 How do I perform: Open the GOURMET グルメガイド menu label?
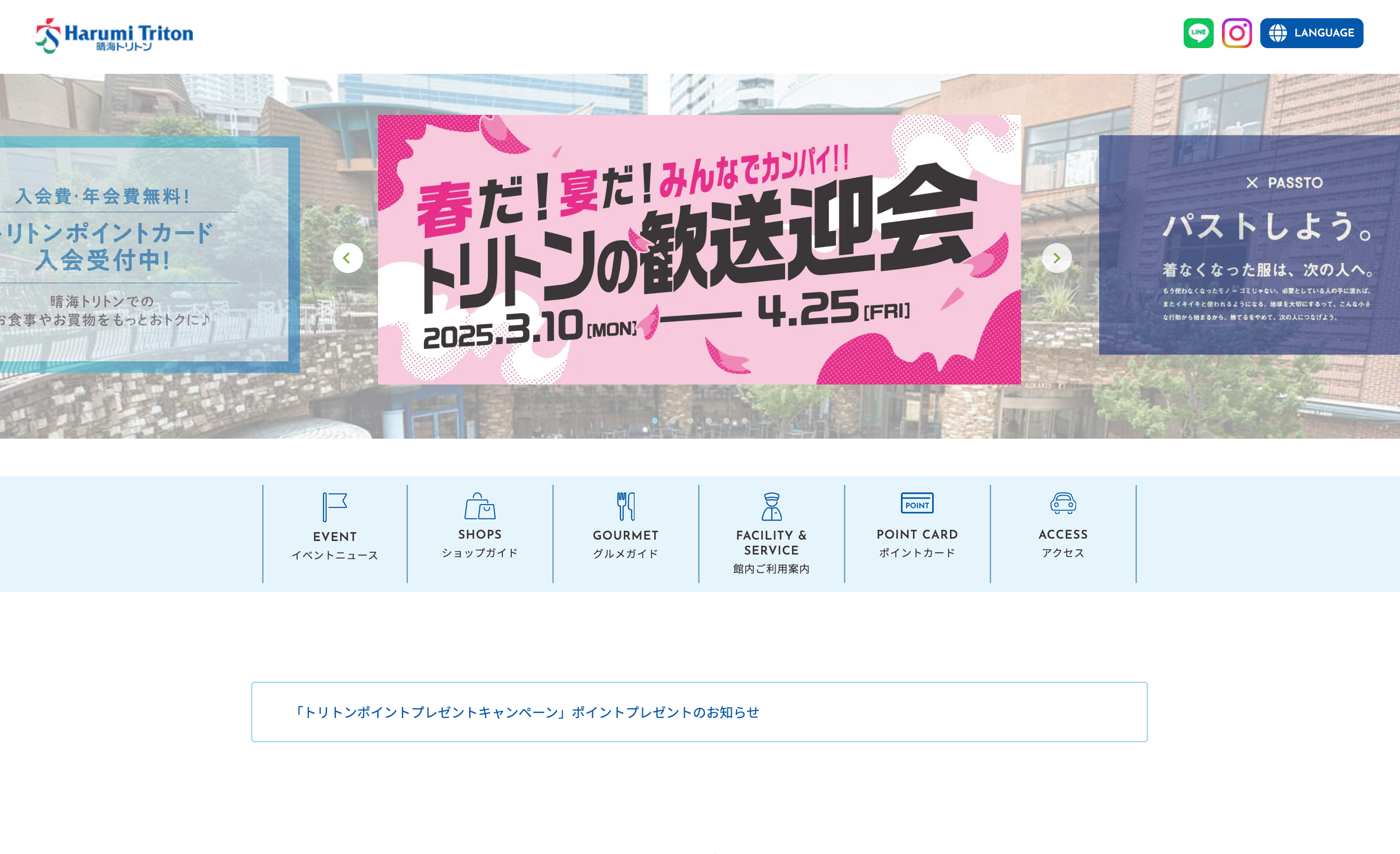(626, 544)
